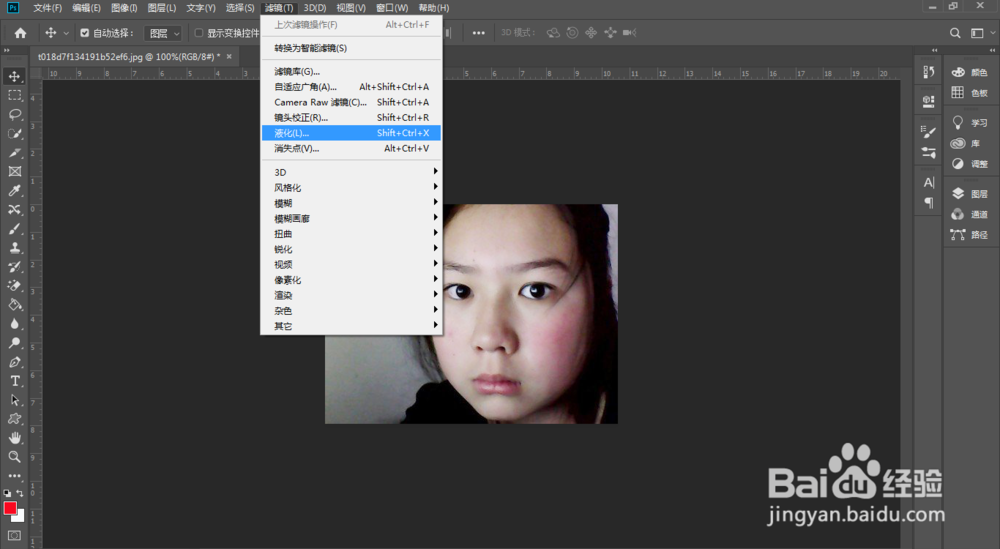1000x549 pixels.
Task: Reset the default foreground and background colors
Action: pos(7,494)
